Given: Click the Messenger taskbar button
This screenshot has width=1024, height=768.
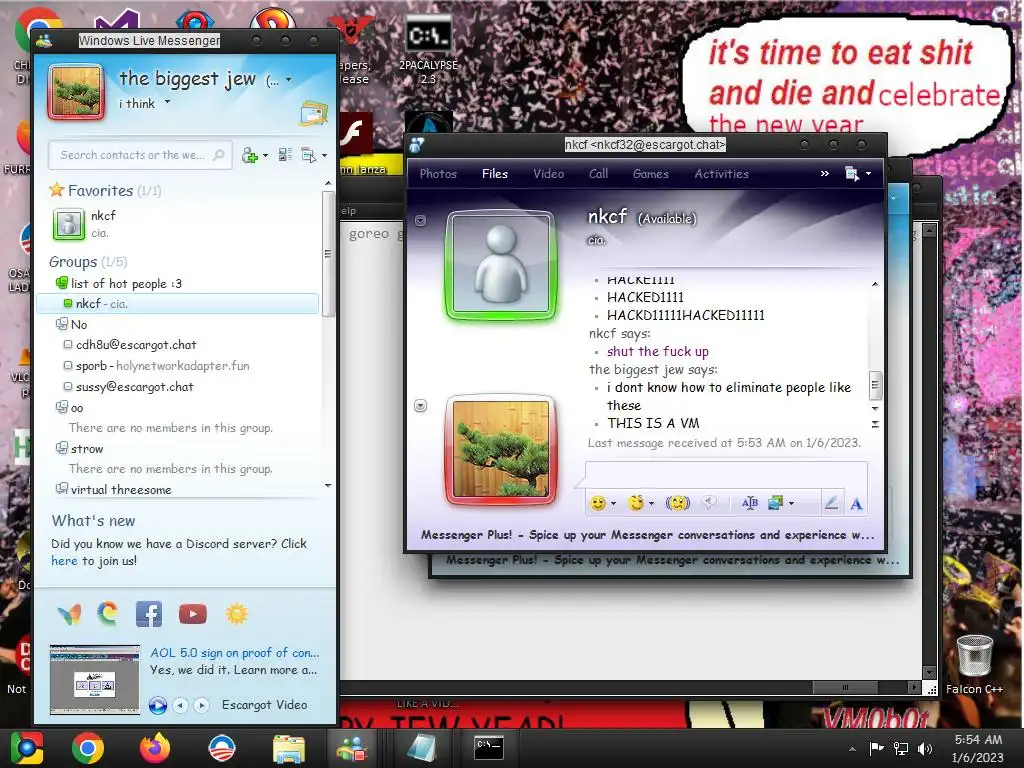Looking at the screenshot, I should pyautogui.click(x=352, y=748).
